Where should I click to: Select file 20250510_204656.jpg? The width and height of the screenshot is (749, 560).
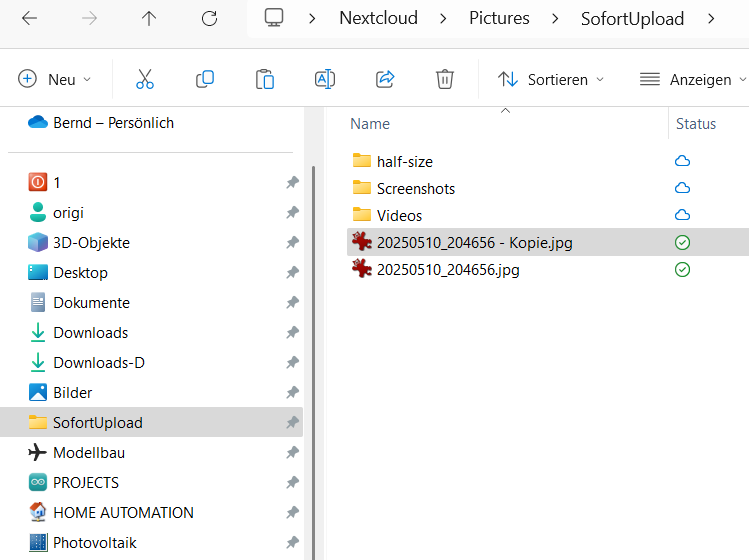(x=447, y=269)
